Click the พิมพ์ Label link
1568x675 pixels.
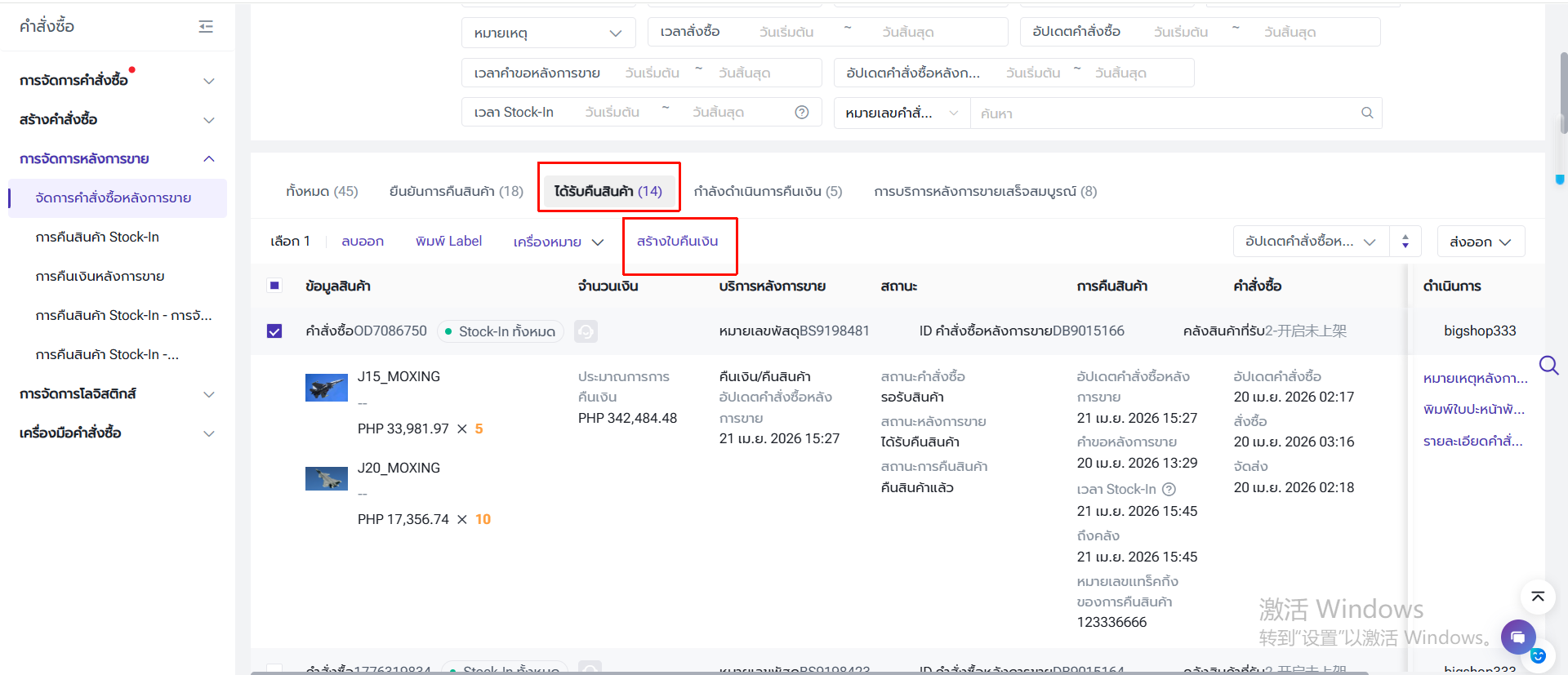pos(448,242)
